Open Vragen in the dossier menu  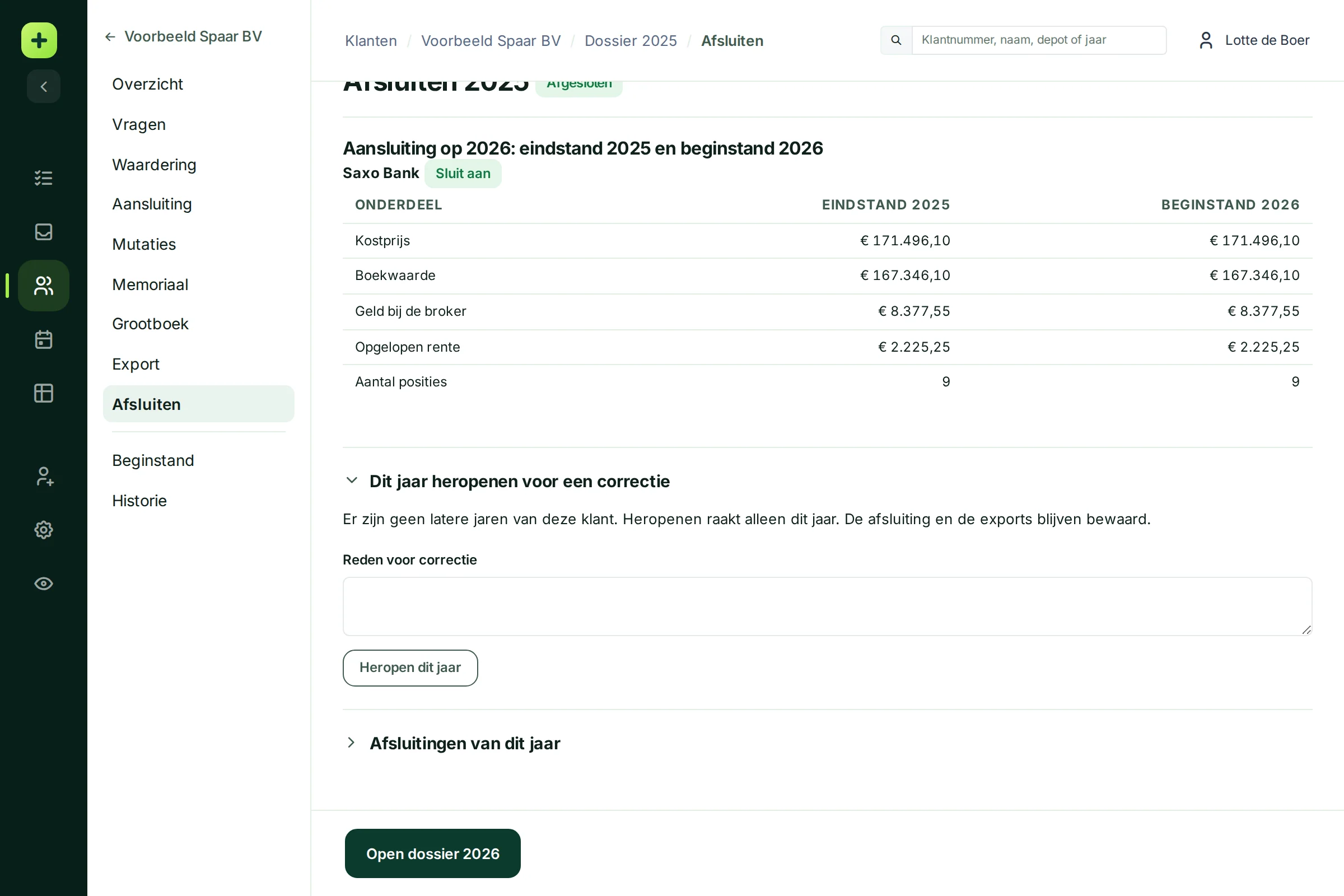tap(139, 124)
